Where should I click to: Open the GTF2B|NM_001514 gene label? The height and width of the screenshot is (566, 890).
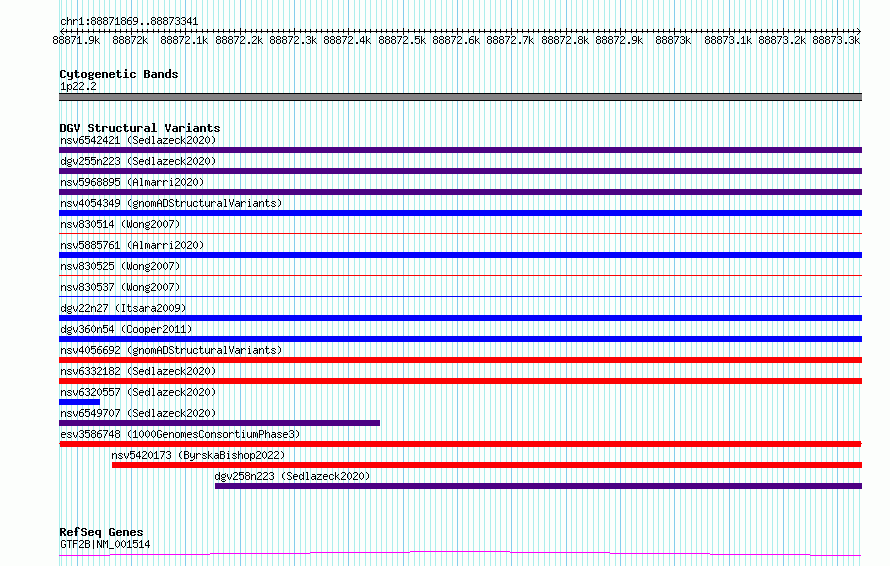(105, 544)
